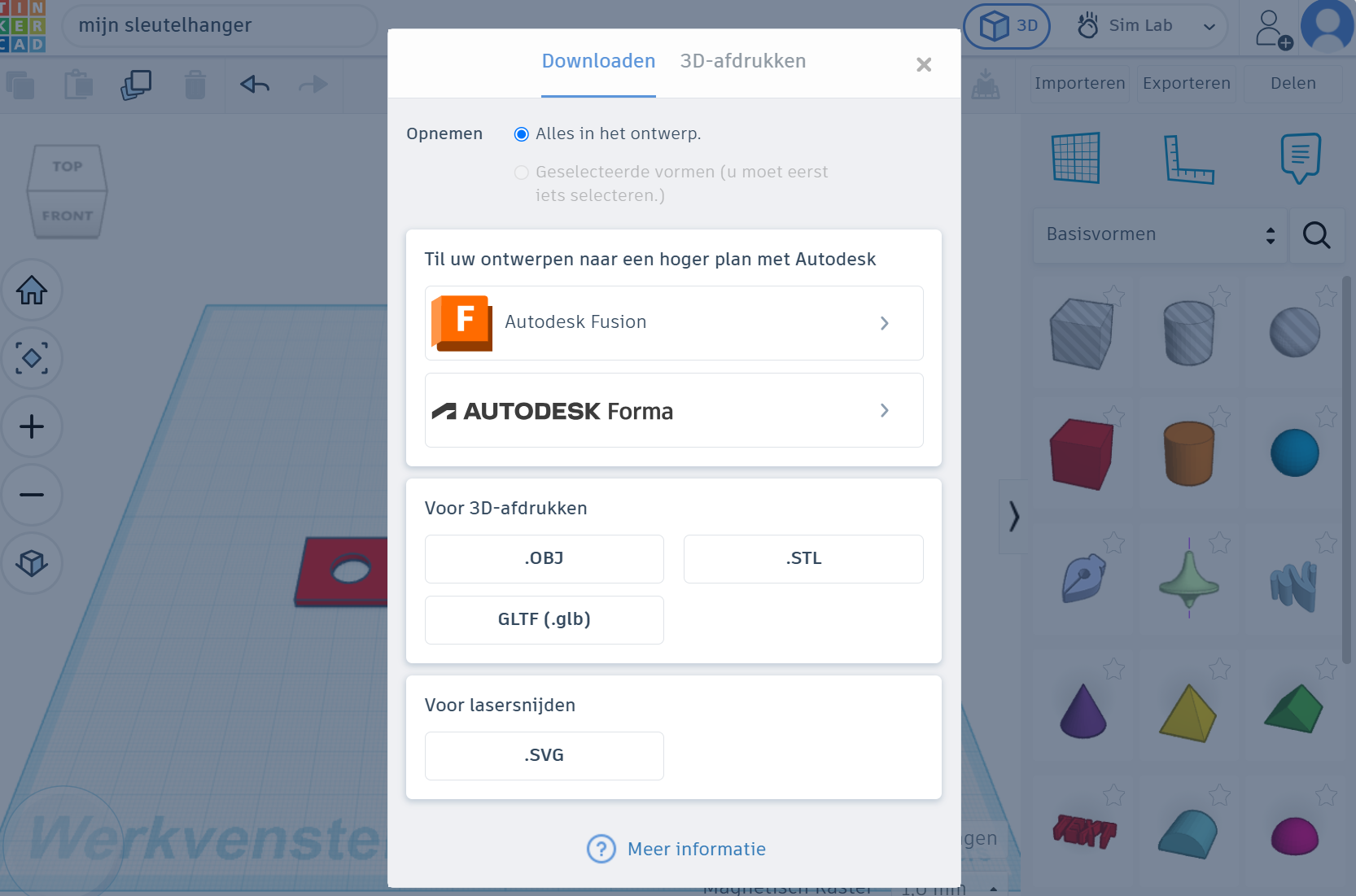This screenshot has width=1356, height=896.
Task: Pick the purple cone shape
Action: point(1083,711)
